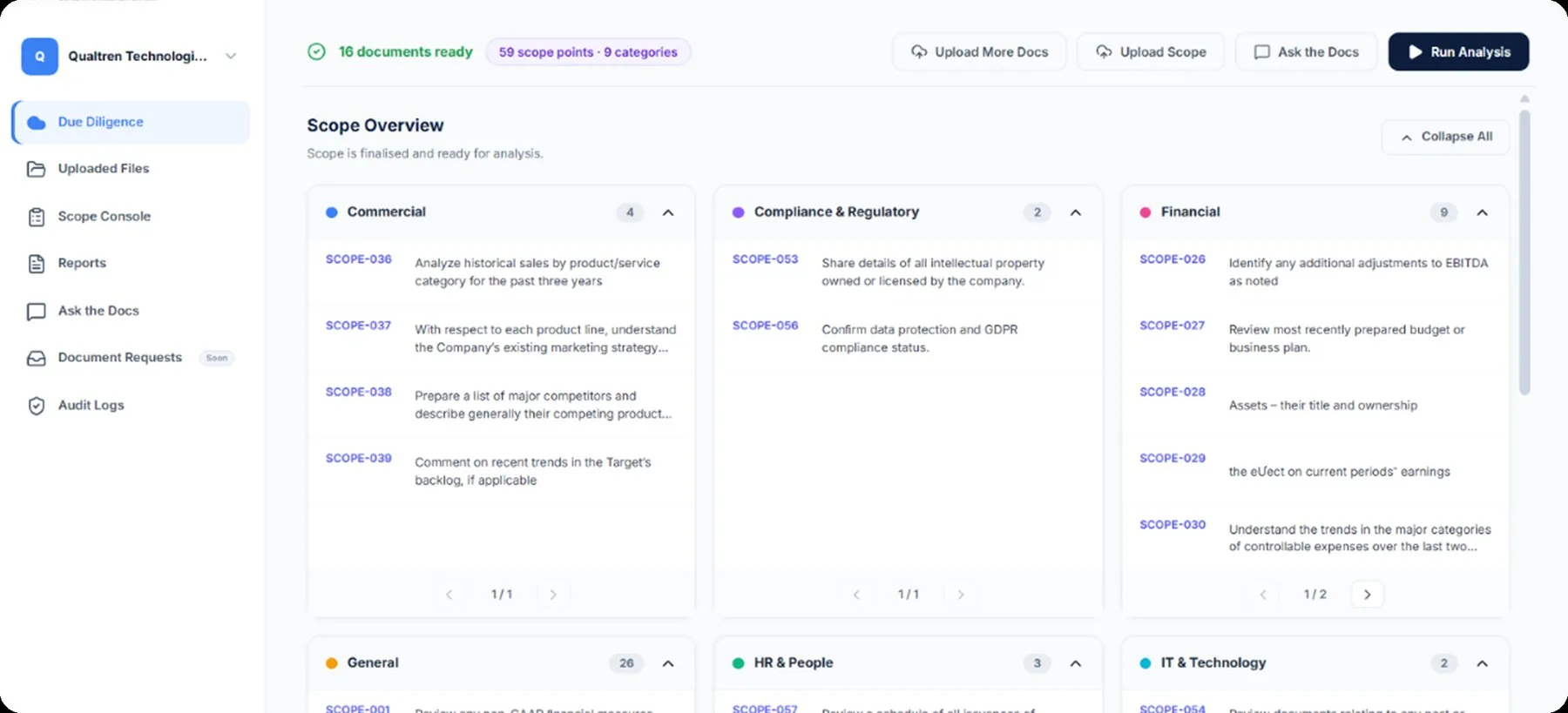Click the Upload Scope button
This screenshot has width=1568, height=713.
pos(1151,52)
